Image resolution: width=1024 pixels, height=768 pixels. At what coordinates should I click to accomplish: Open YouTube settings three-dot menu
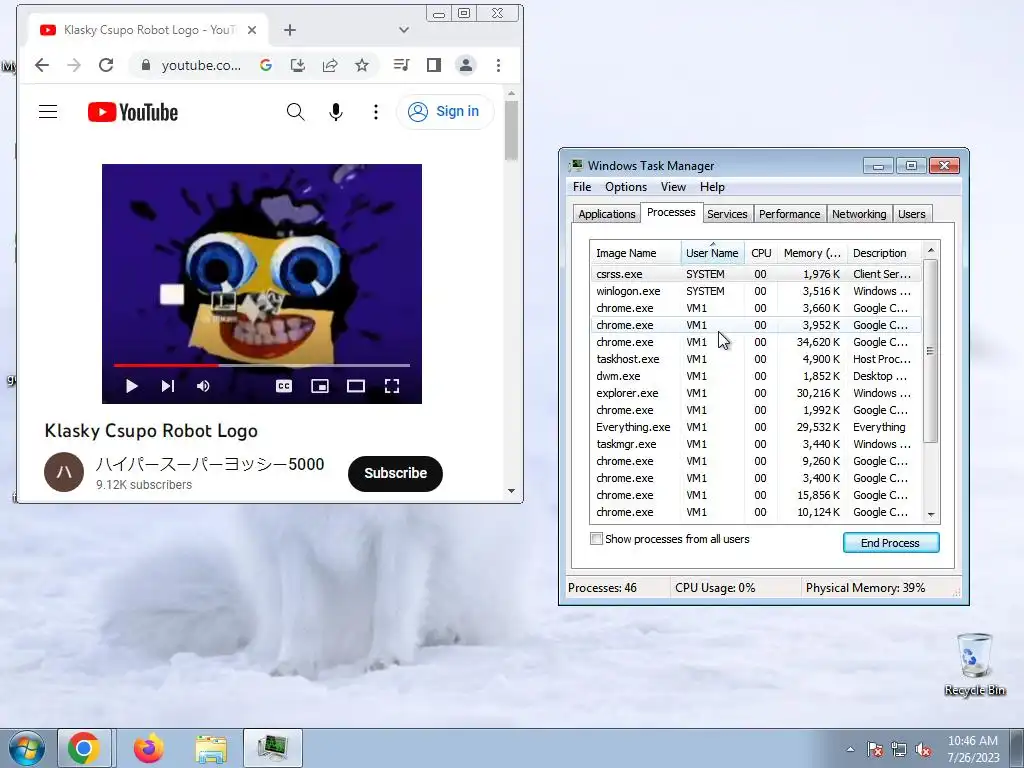pyautogui.click(x=376, y=112)
